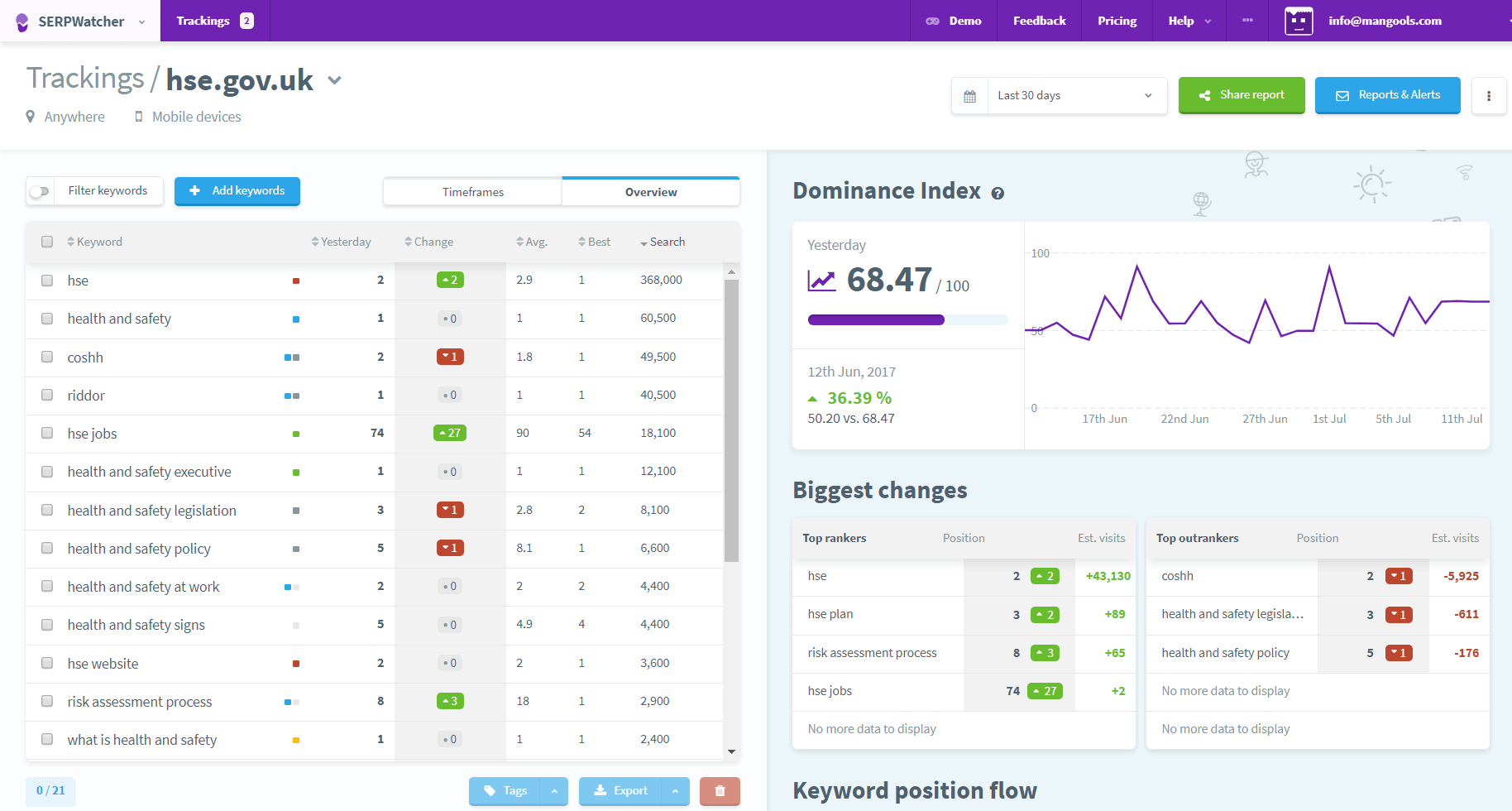Image resolution: width=1512 pixels, height=811 pixels.
Task: Tick the riddor keyword checkbox
Action: [x=47, y=395]
